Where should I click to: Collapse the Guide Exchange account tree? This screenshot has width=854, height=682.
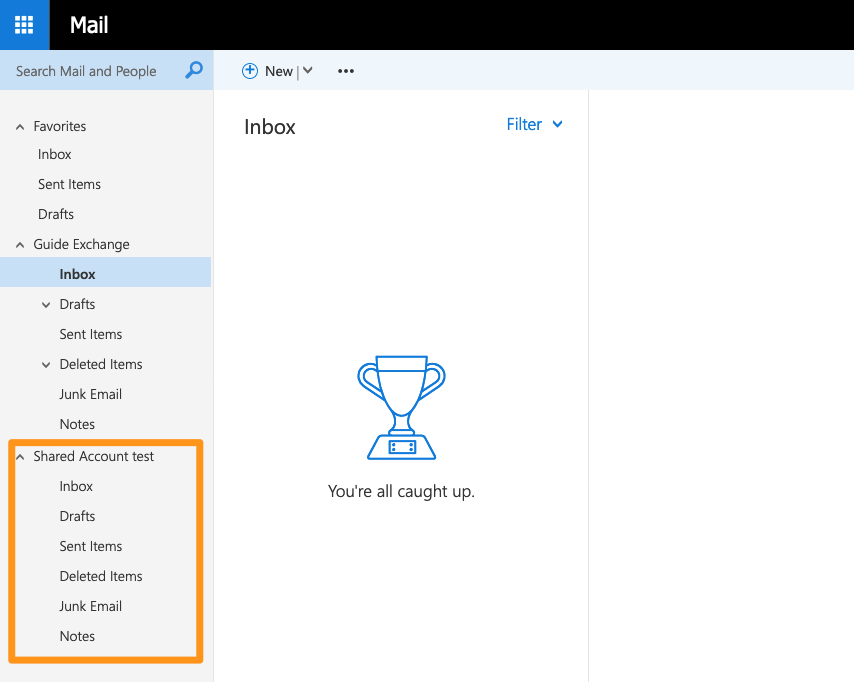tap(20, 245)
